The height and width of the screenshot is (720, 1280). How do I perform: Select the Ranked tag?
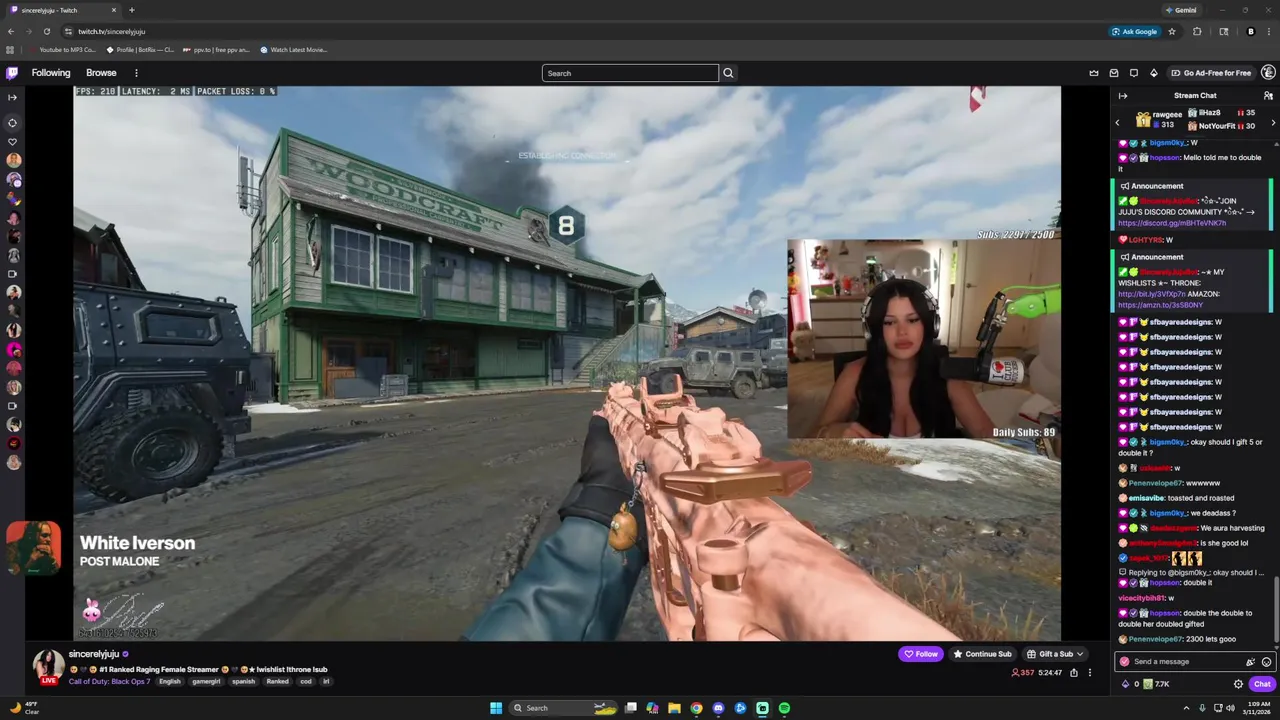(277, 682)
